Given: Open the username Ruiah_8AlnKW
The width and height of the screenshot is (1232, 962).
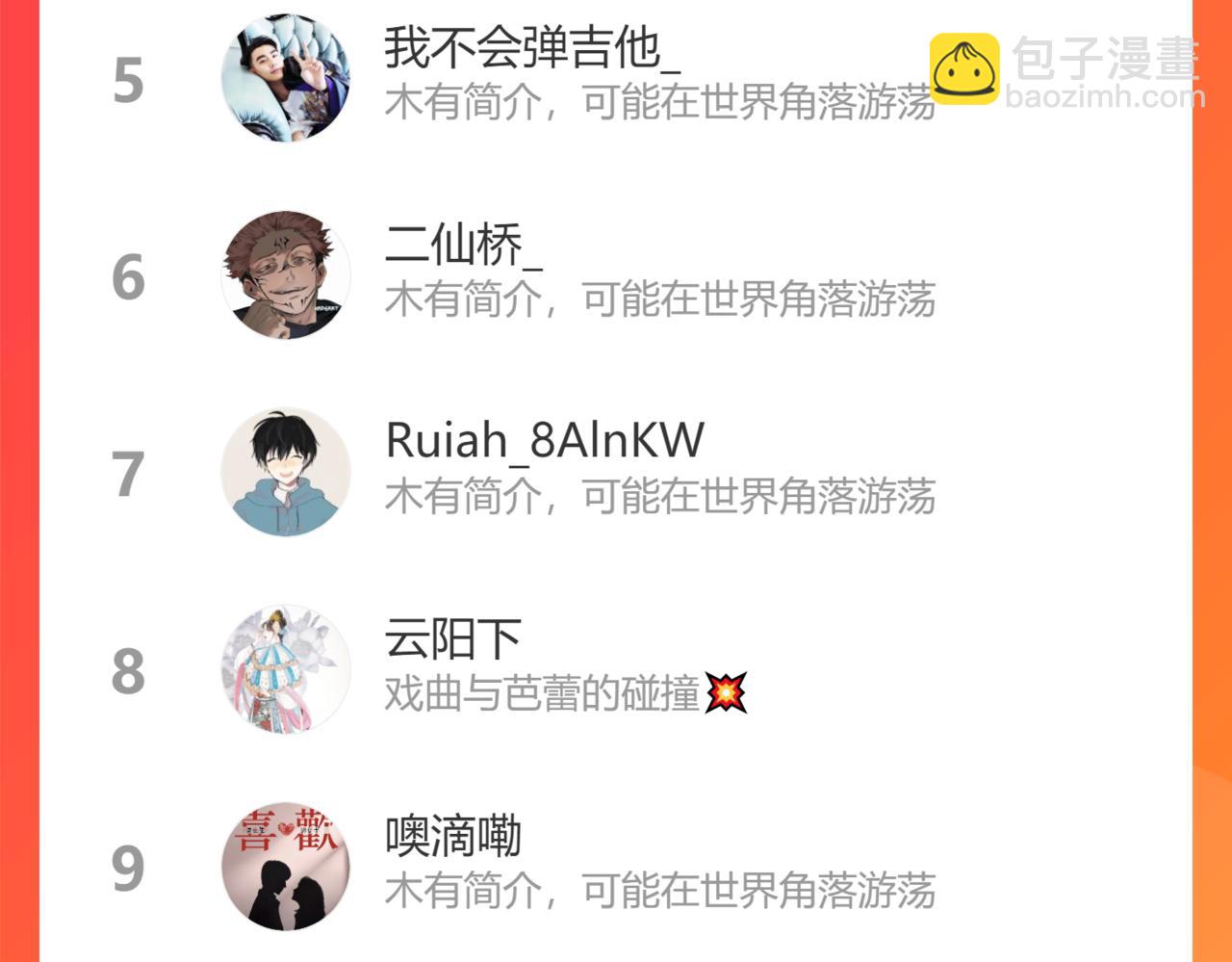Looking at the screenshot, I should point(545,441).
